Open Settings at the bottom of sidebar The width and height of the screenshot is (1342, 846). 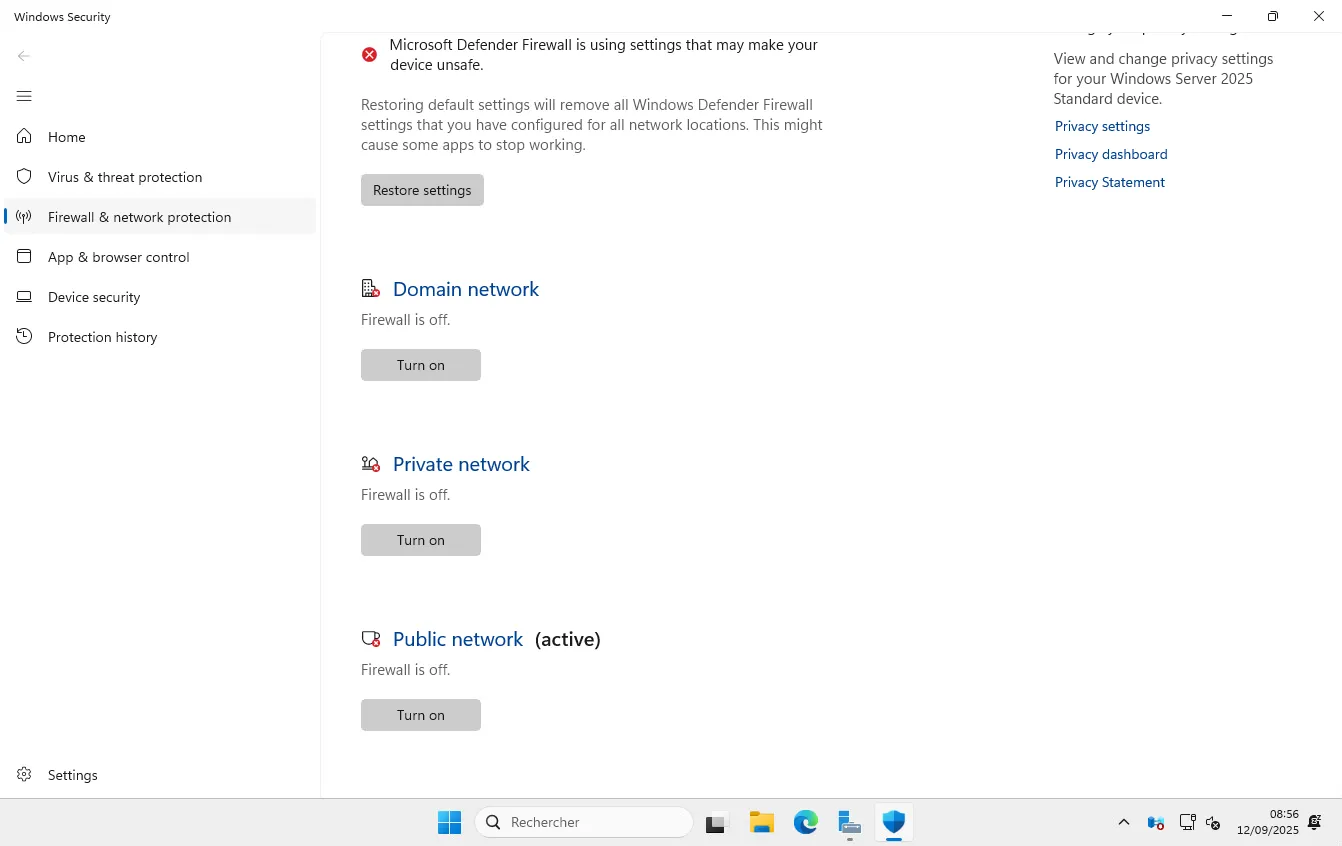[72, 775]
